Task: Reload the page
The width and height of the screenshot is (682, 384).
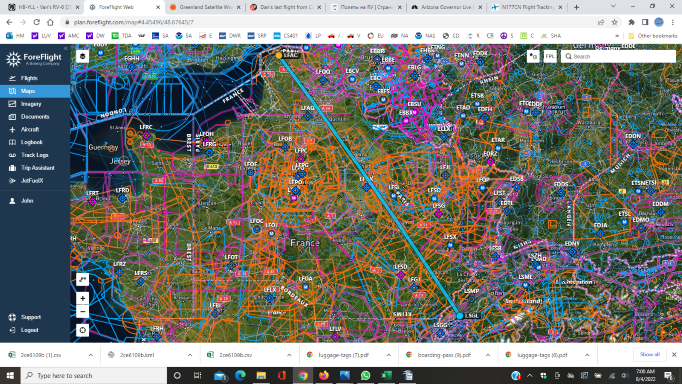Action: click(x=37, y=22)
